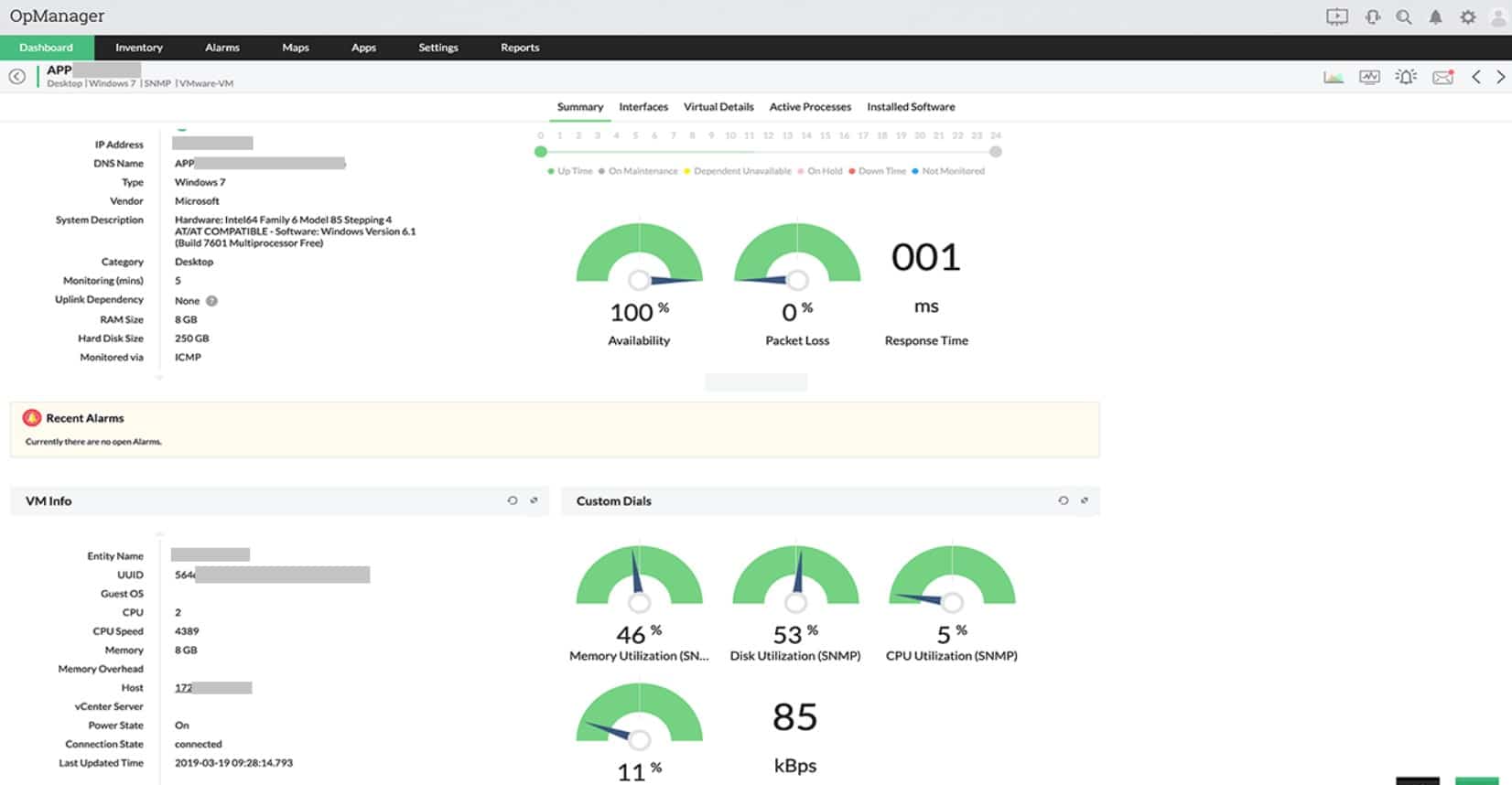This screenshot has width=1512, height=785.
Task: Click the On Hold legend entry
Action: 820,171
